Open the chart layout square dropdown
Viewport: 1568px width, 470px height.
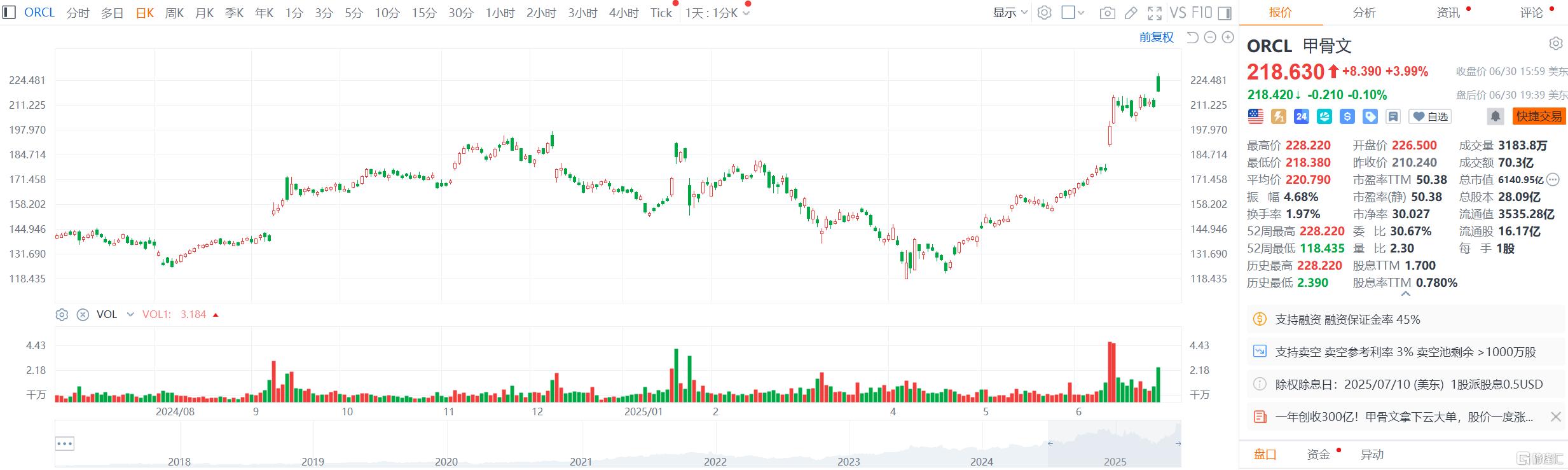click(1073, 13)
